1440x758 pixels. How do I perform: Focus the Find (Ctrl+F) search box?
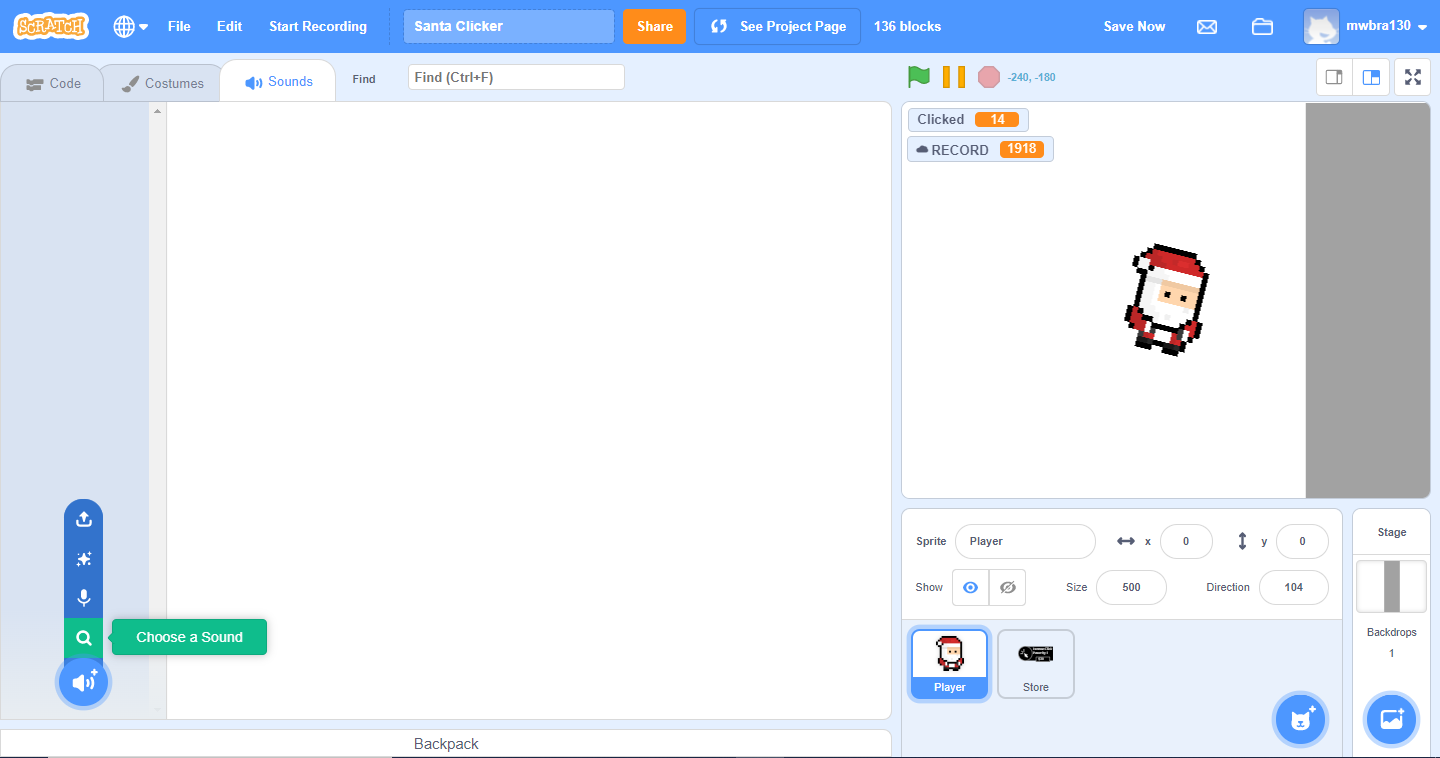point(516,77)
